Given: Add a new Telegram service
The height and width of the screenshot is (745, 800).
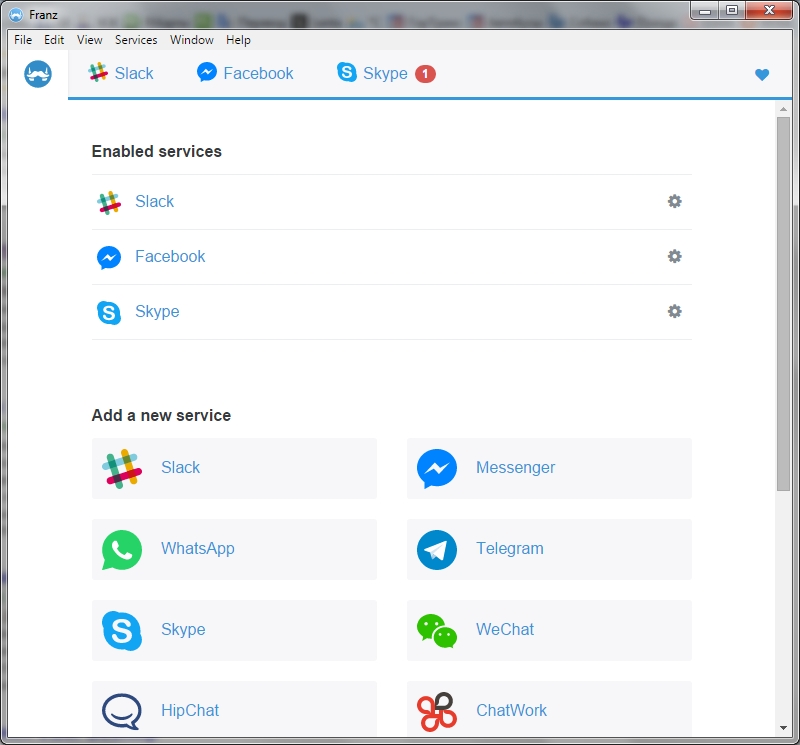Looking at the screenshot, I should pyautogui.click(x=549, y=550).
